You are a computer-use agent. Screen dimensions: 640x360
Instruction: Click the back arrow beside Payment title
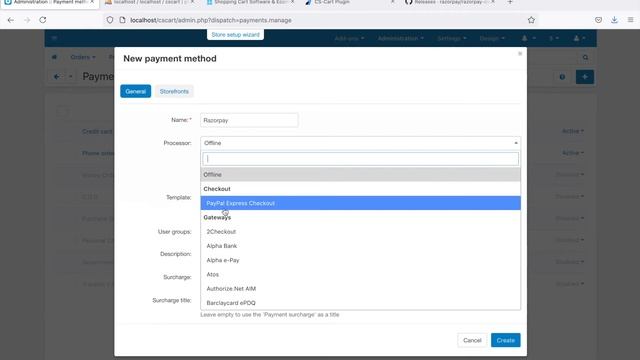click(x=57, y=77)
